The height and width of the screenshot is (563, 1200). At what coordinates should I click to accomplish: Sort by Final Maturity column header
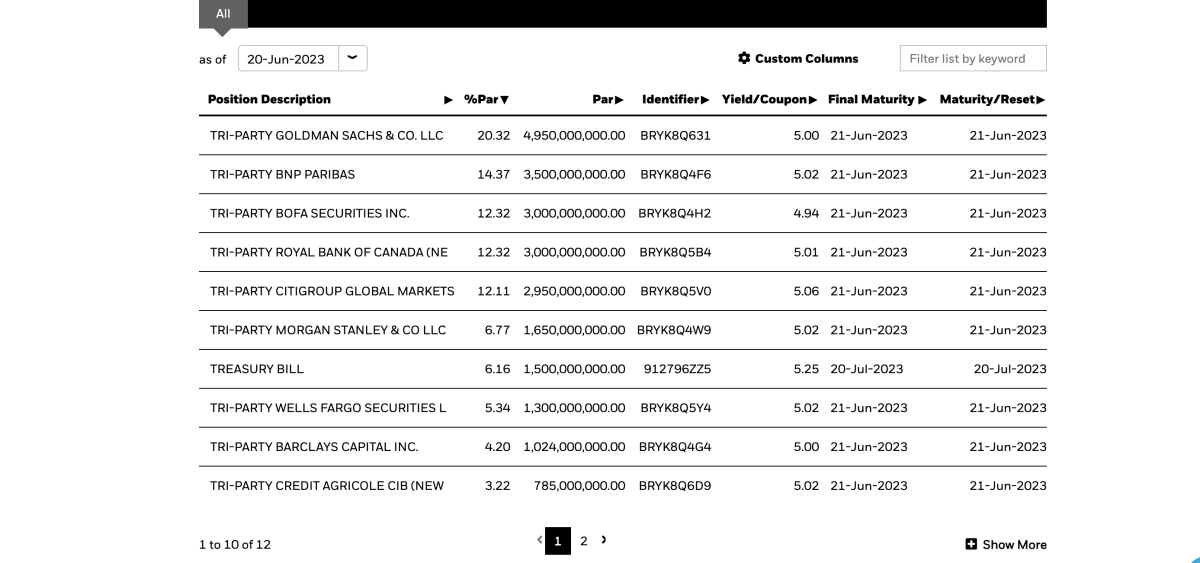click(877, 99)
